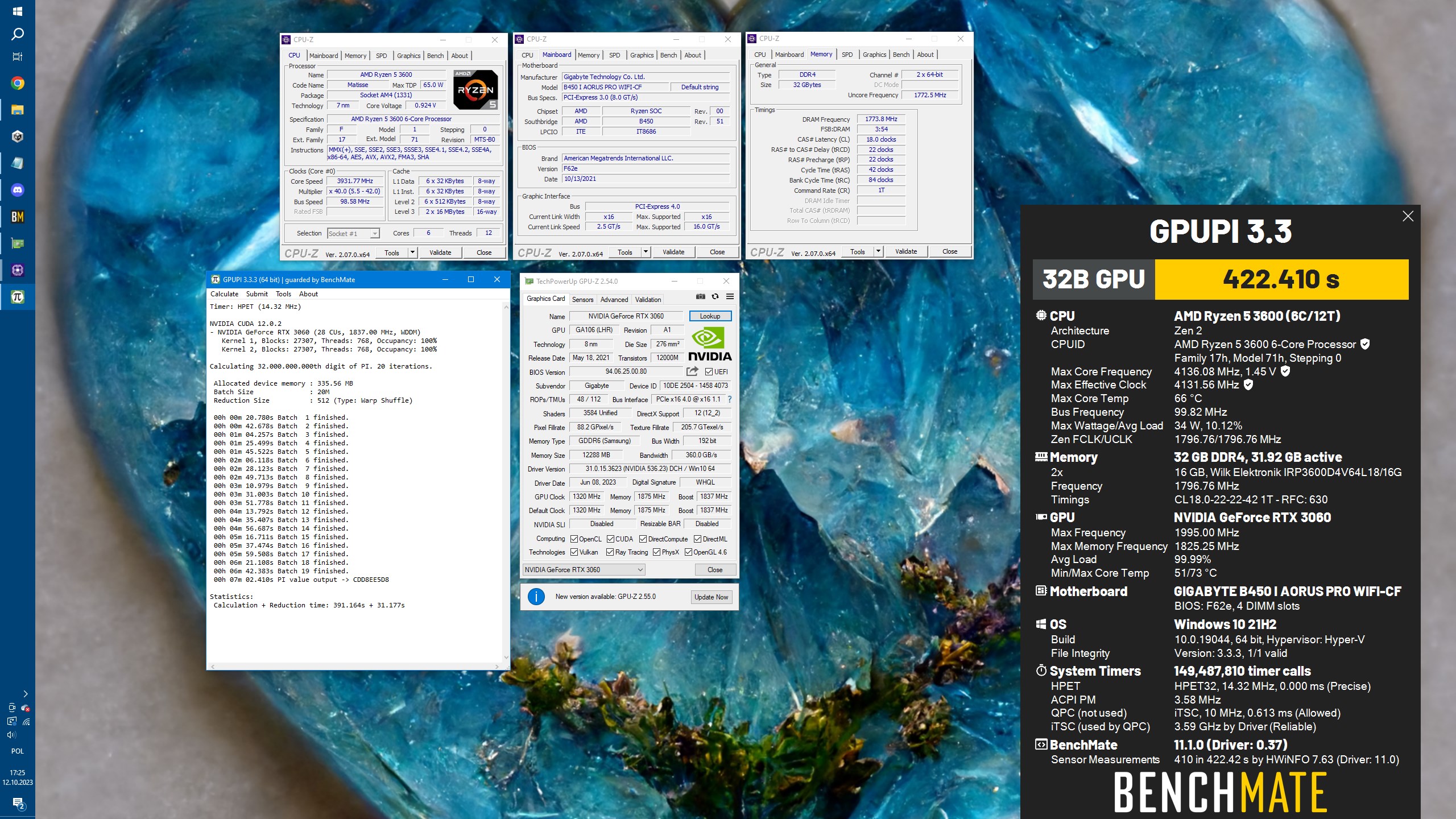The width and height of the screenshot is (1456, 819).
Task: Click the NVIDIA logo in GPU-Z
Action: tap(710, 344)
